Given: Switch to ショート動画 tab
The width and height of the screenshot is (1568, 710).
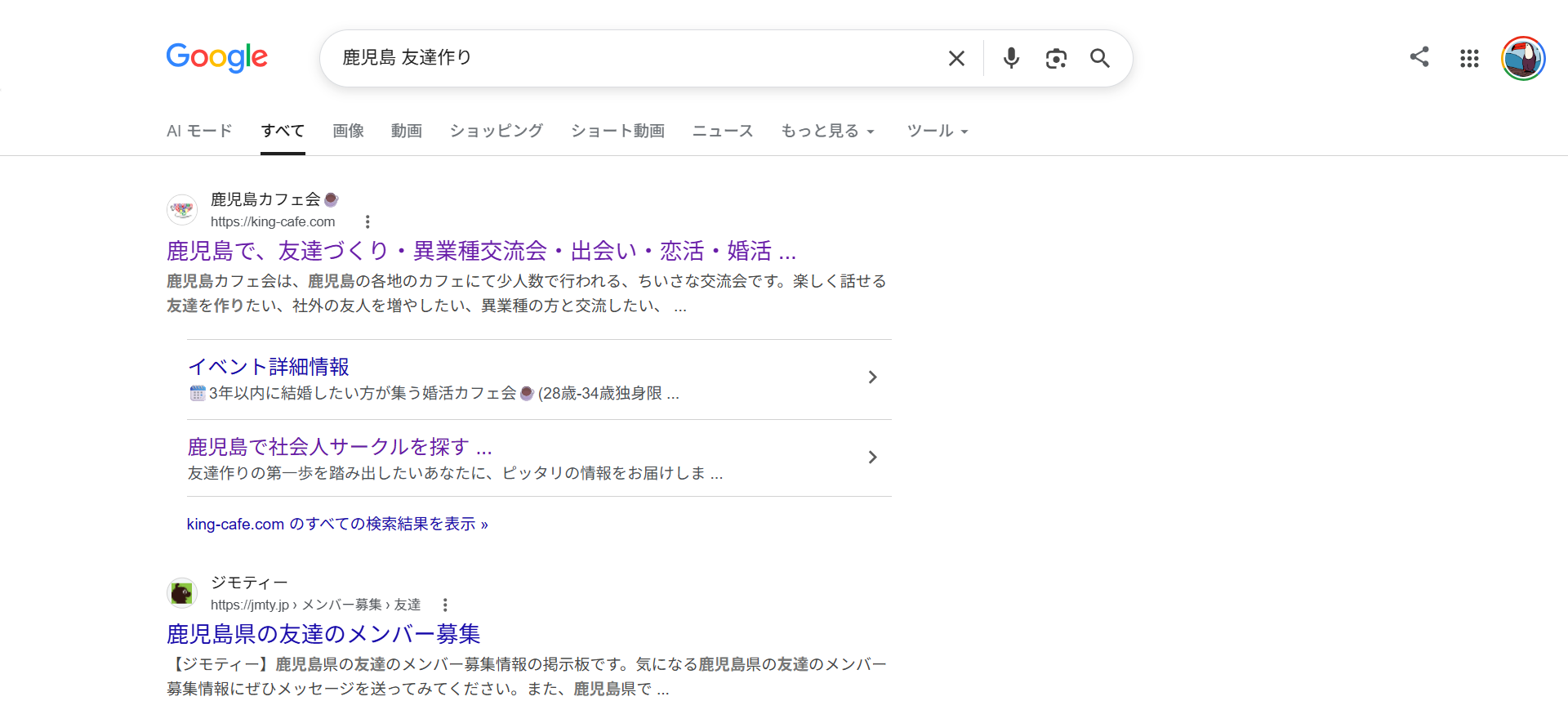Looking at the screenshot, I should coord(618,131).
